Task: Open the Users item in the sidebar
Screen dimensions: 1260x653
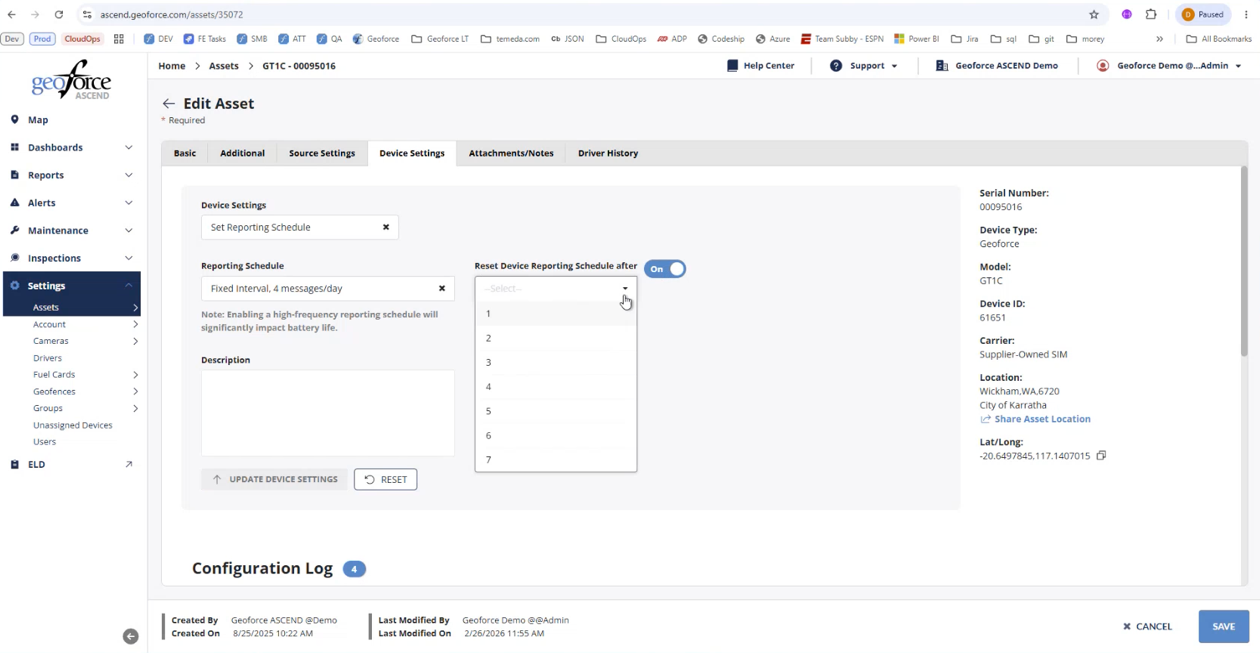Action: 44,441
